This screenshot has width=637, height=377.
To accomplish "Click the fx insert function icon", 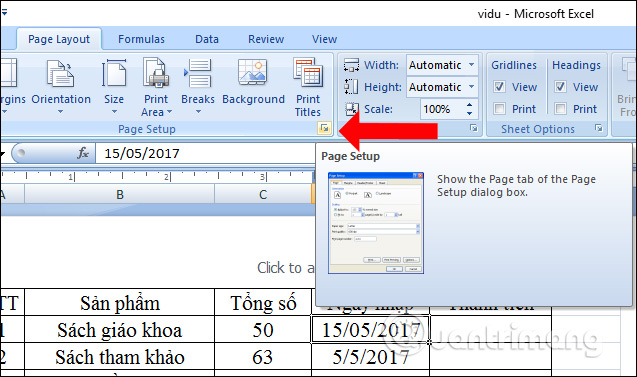I will (x=83, y=153).
